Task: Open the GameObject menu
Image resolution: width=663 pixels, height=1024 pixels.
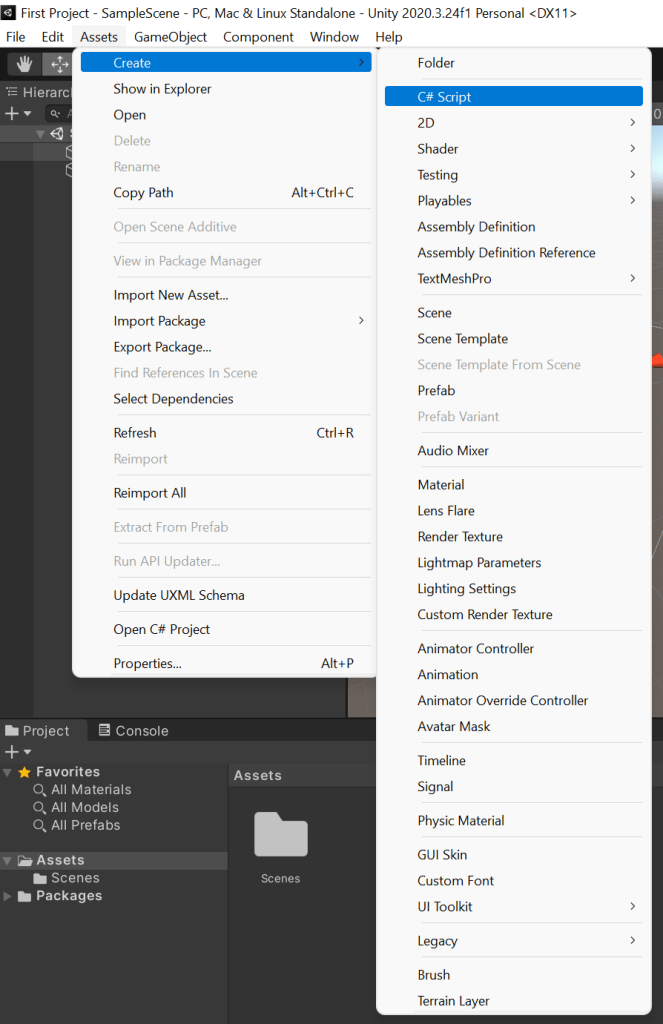Action: (170, 37)
